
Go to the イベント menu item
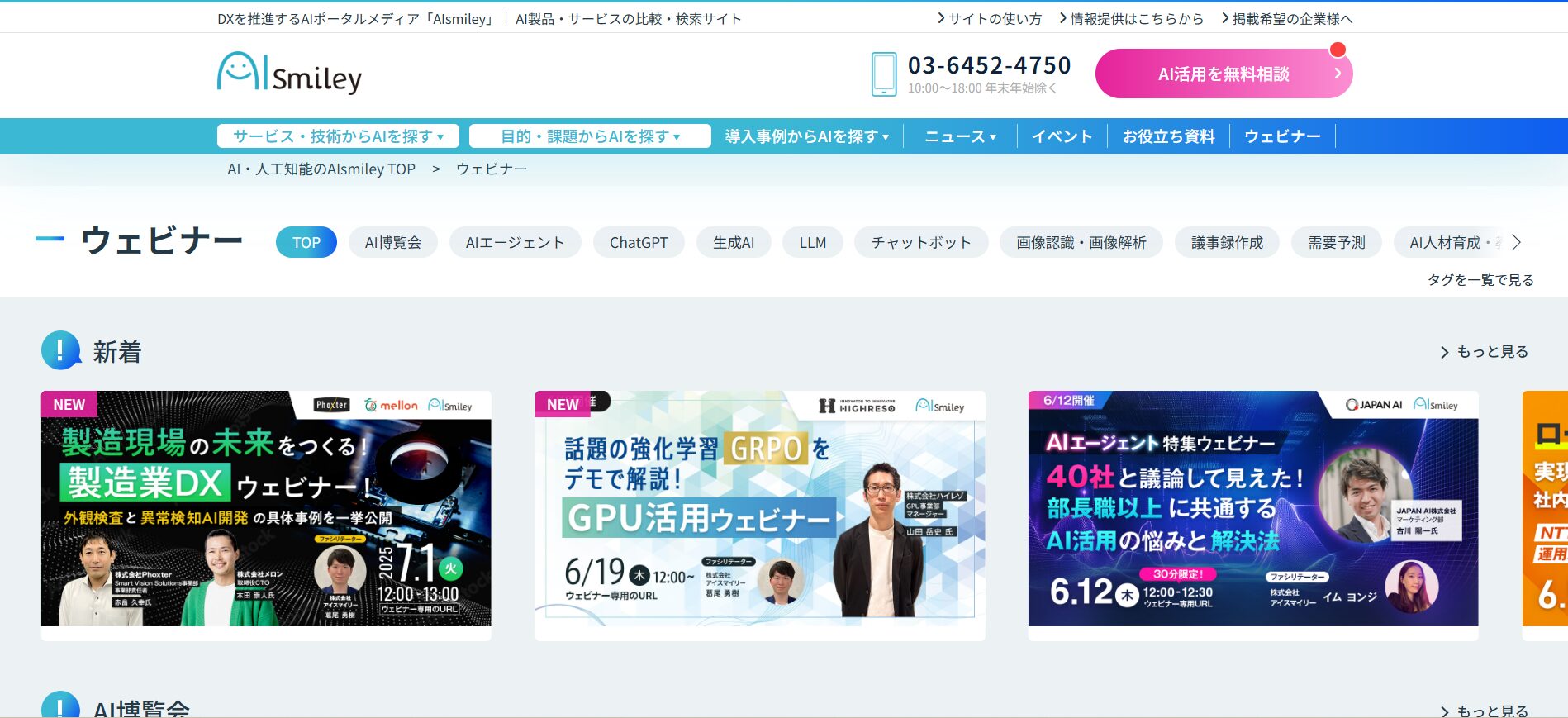tap(1062, 136)
